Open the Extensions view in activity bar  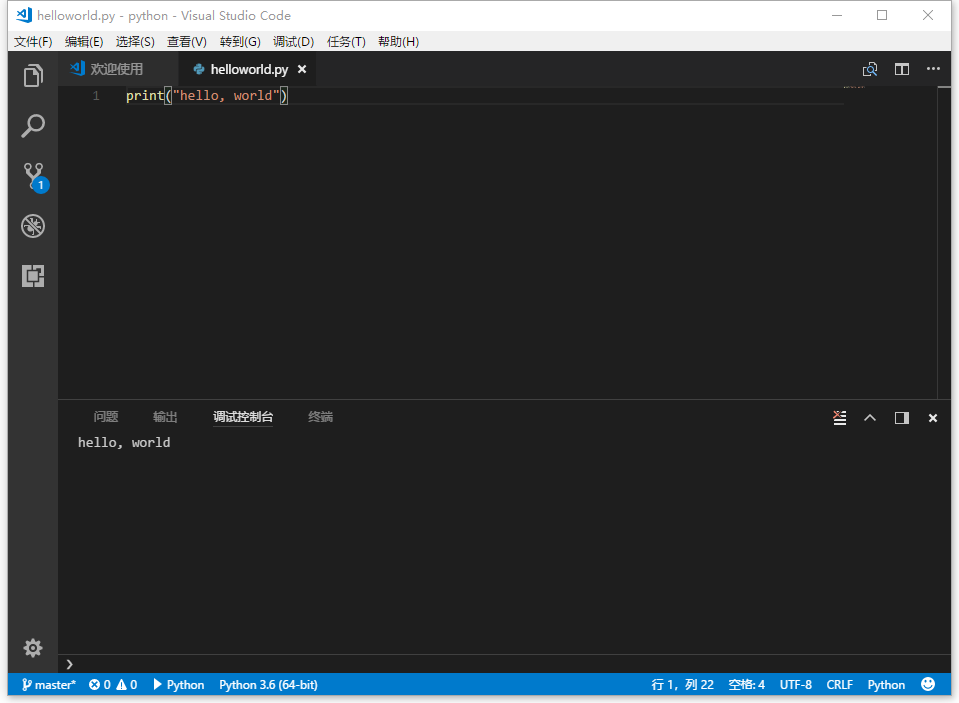click(x=33, y=276)
